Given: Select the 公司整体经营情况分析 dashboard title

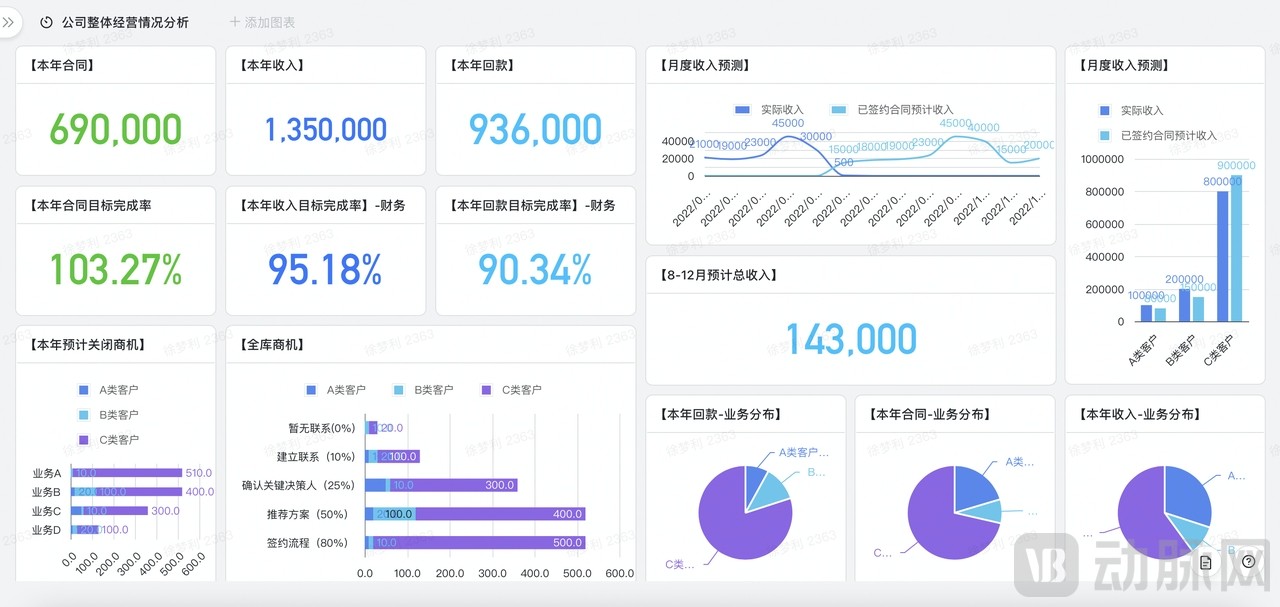Looking at the screenshot, I should (125, 22).
